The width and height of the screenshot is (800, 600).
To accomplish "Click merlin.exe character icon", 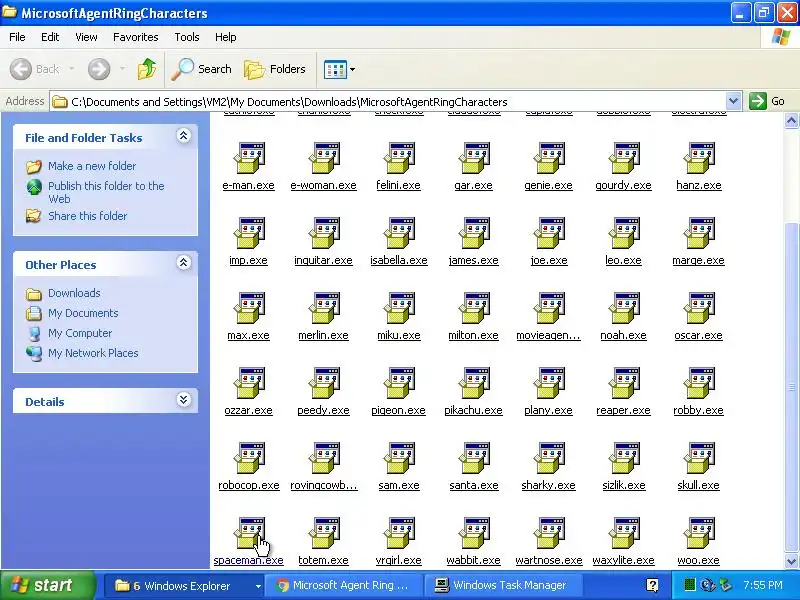I will 324,308.
